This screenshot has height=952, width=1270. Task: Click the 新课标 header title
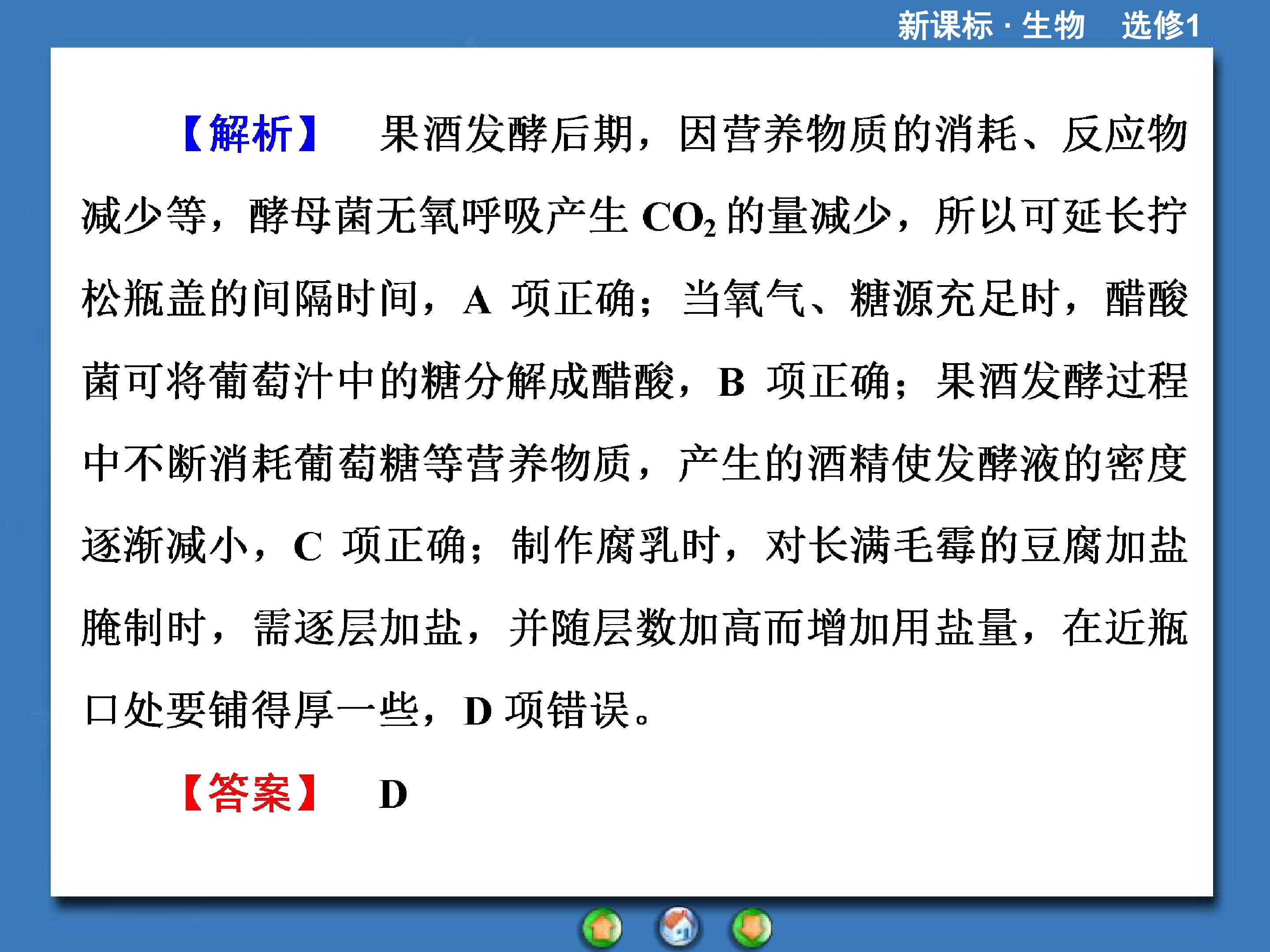click(945, 26)
